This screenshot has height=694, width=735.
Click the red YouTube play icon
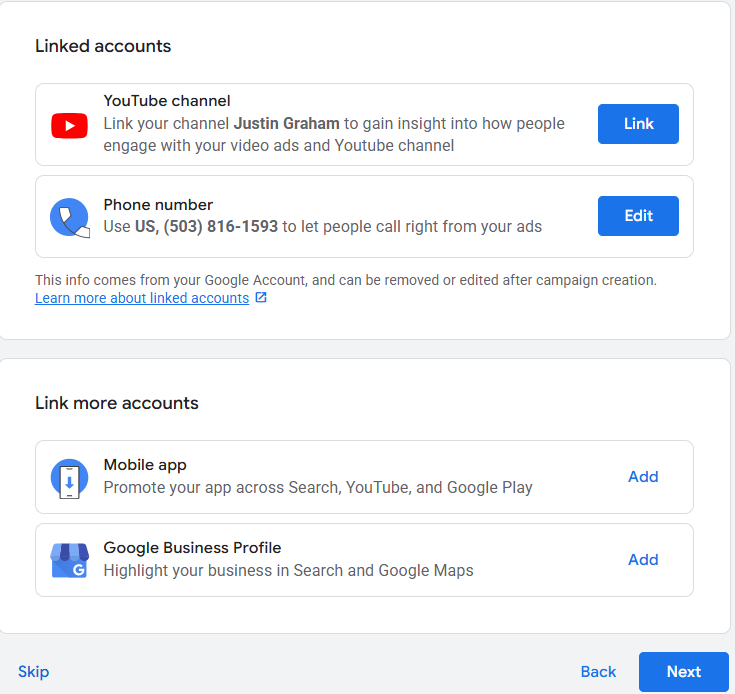pyautogui.click(x=69, y=125)
